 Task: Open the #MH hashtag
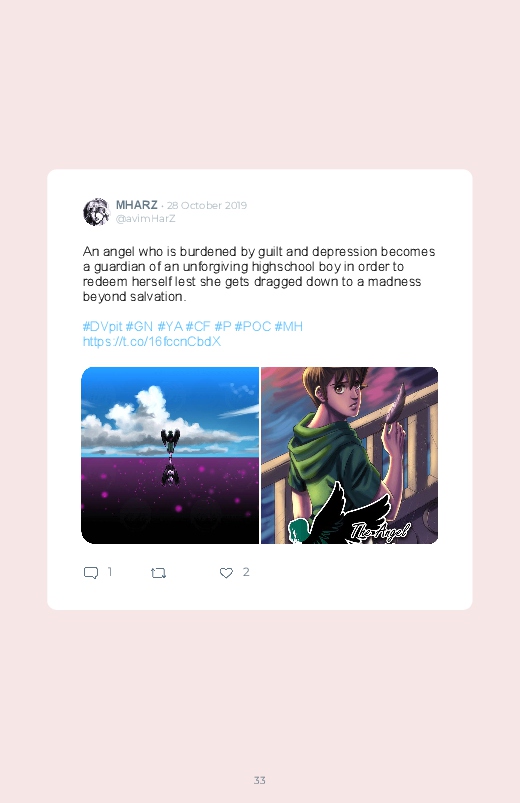click(x=288, y=327)
